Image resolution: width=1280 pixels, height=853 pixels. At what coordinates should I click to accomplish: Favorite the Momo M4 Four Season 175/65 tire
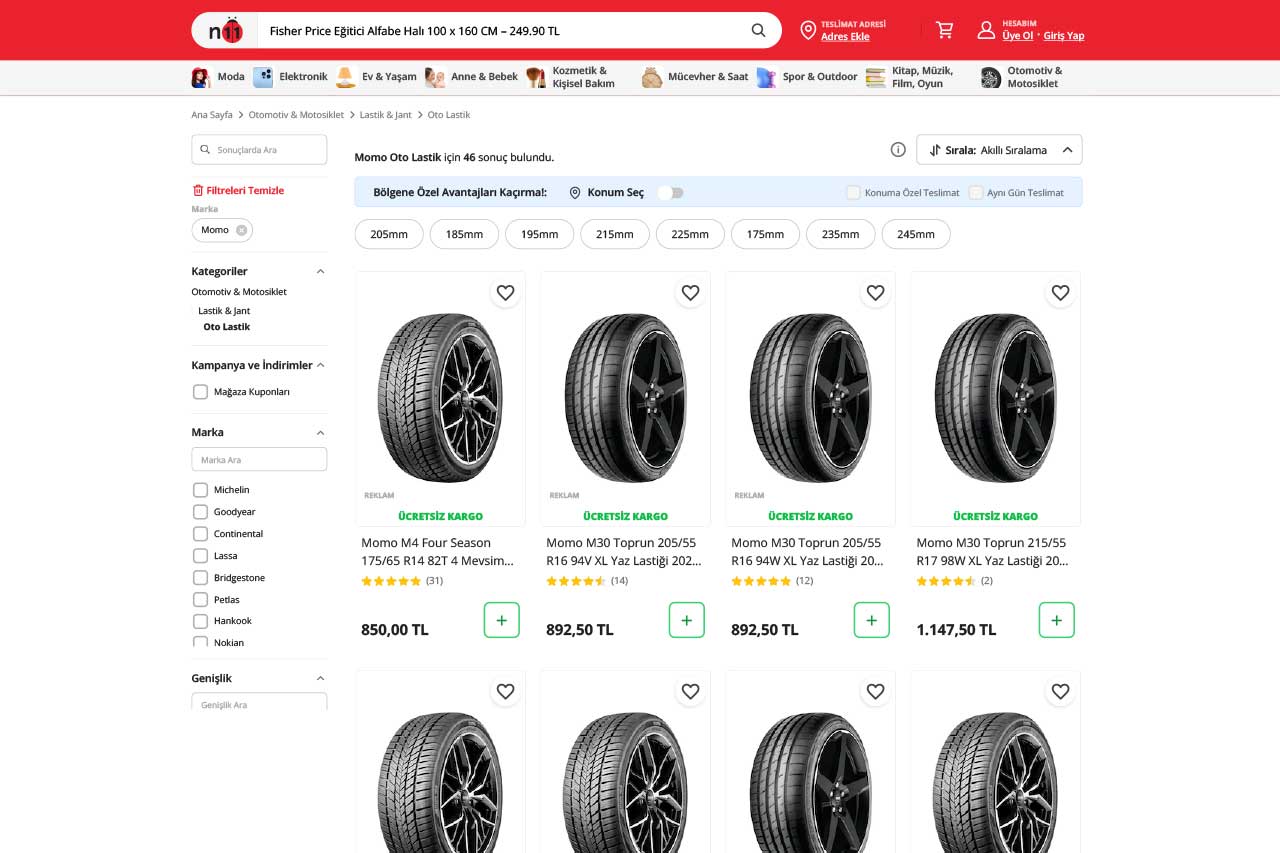(x=505, y=293)
